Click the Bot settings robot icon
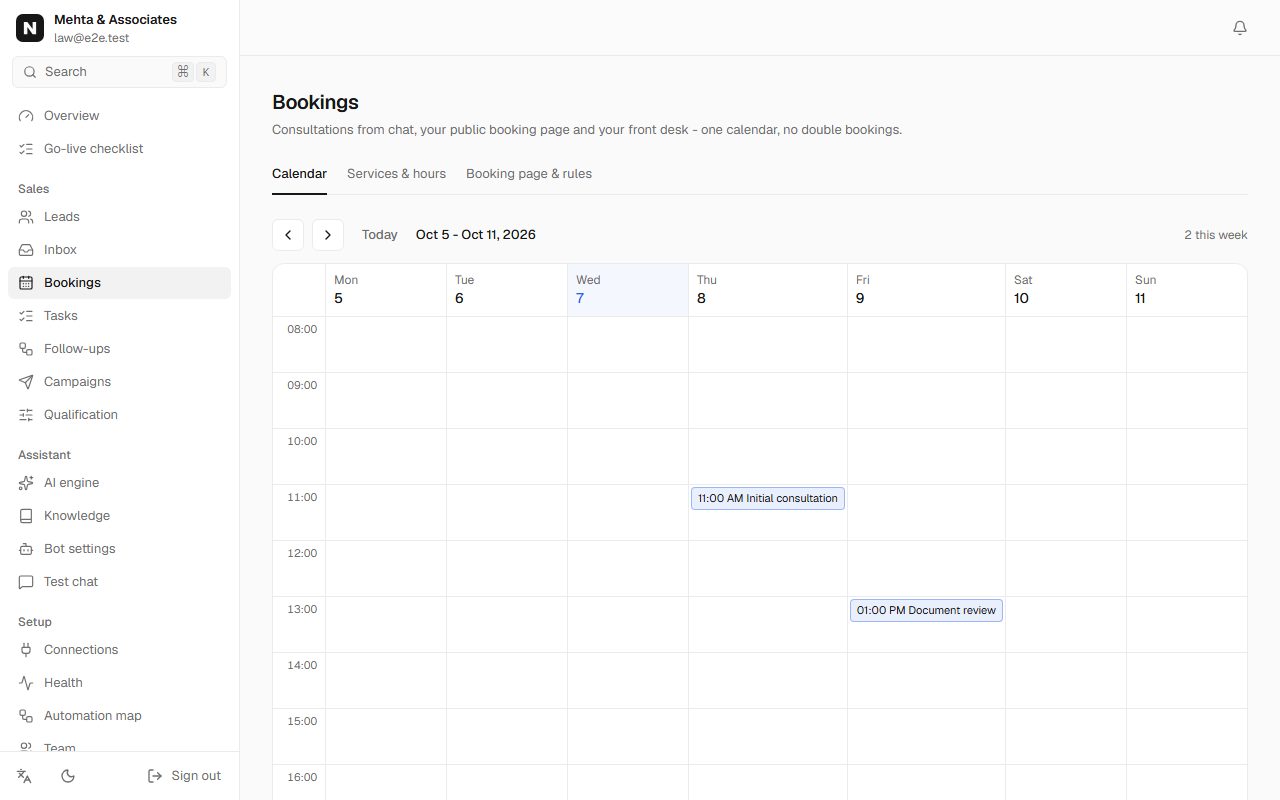The image size is (1280, 800). click(x=26, y=549)
